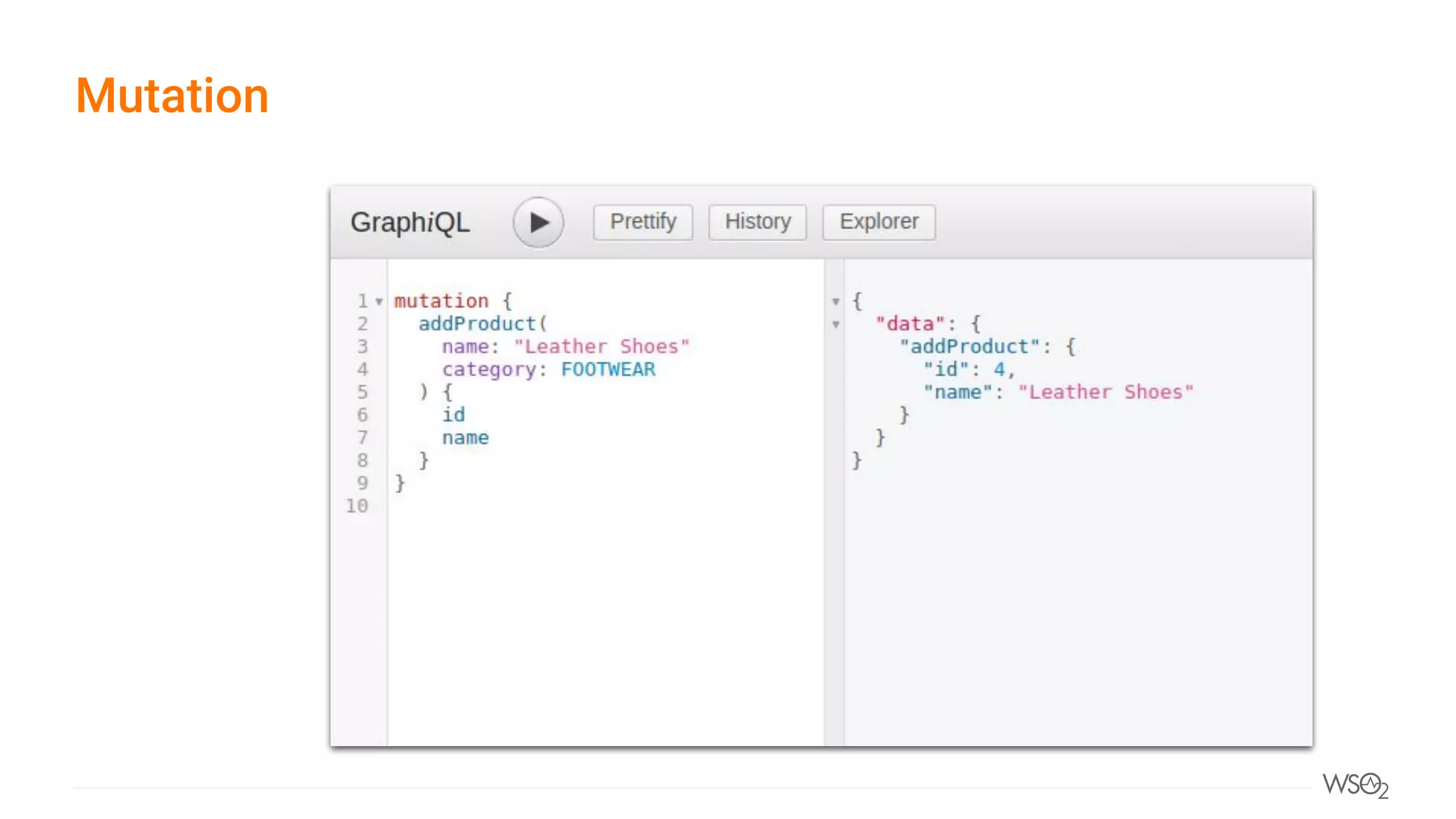Click the addProduct field in the query editor

477,323
